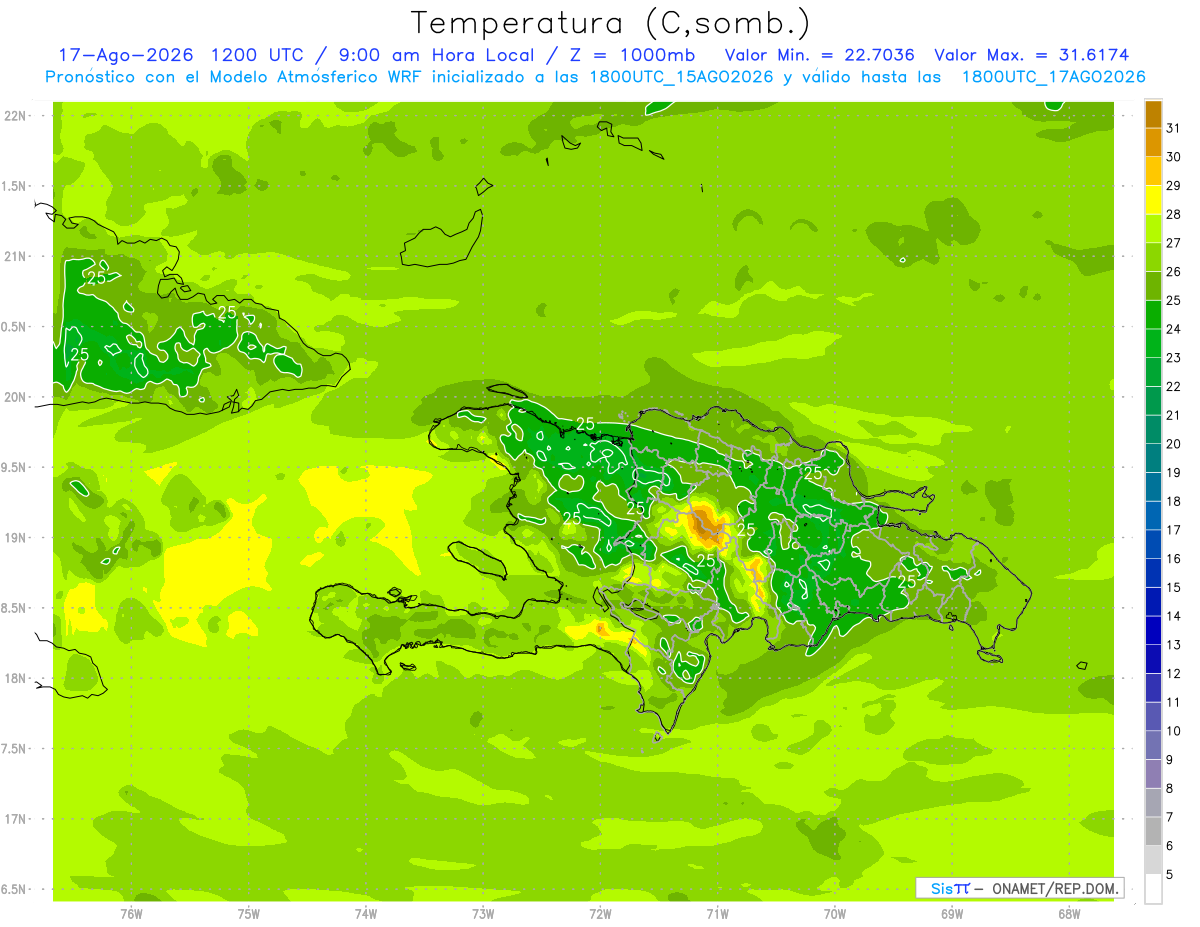Click the '15' value on the color scale
This screenshot has height=927, width=1200.
click(1173, 588)
